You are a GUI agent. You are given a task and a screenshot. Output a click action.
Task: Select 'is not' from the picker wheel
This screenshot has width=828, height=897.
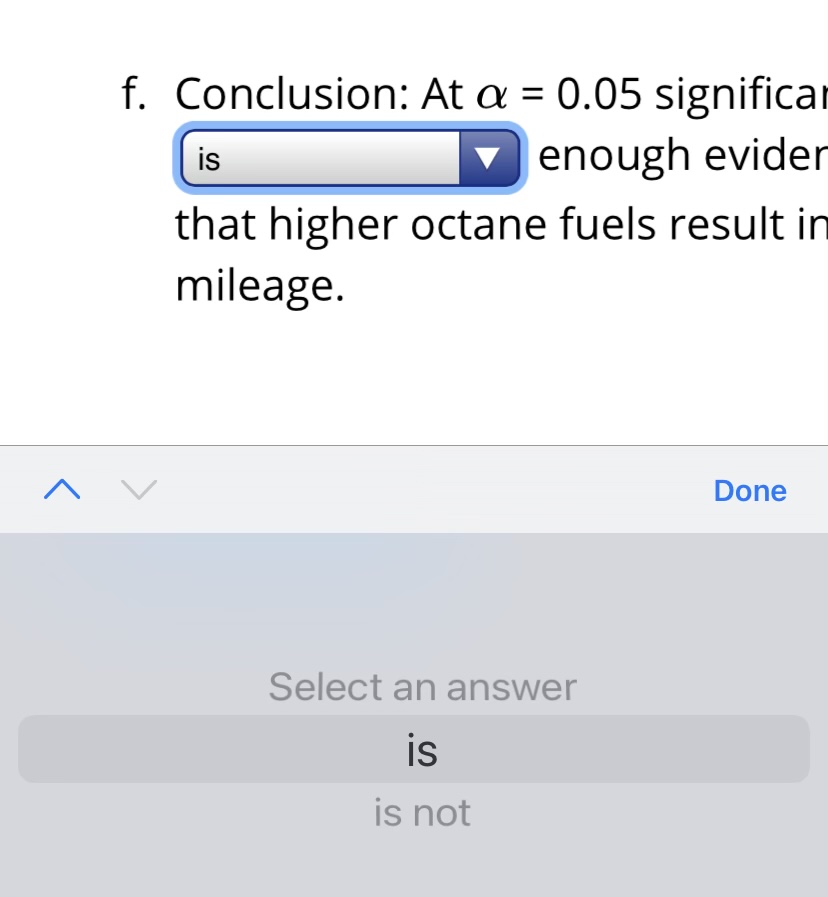pyautogui.click(x=421, y=812)
